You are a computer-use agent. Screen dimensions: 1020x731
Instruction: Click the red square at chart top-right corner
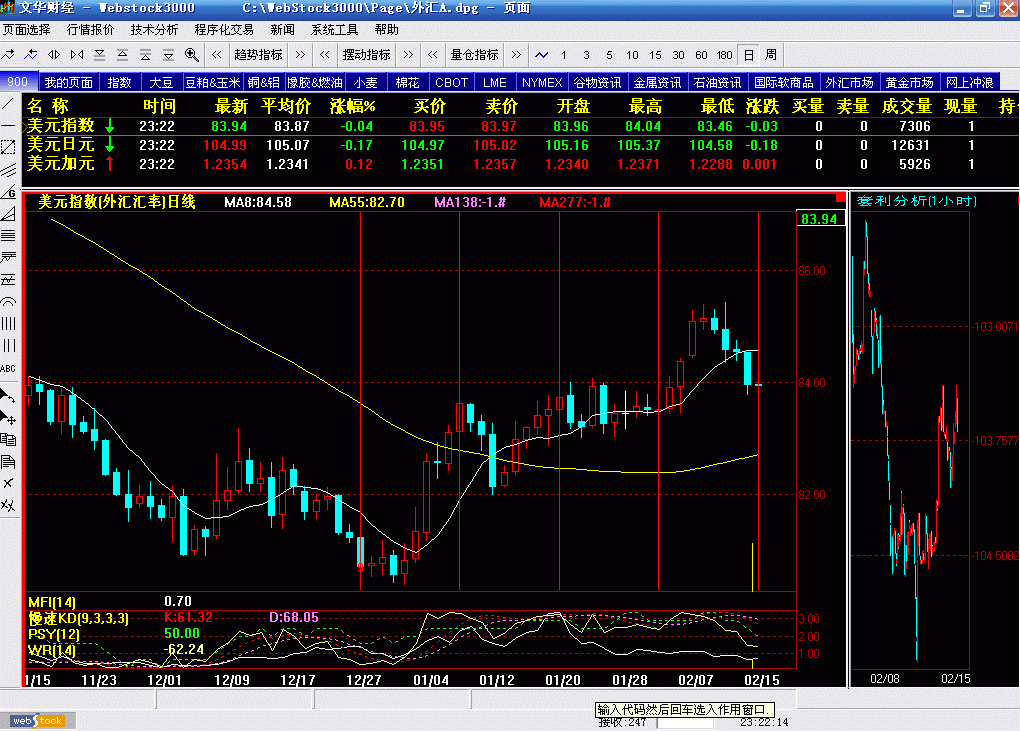click(840, 197)
